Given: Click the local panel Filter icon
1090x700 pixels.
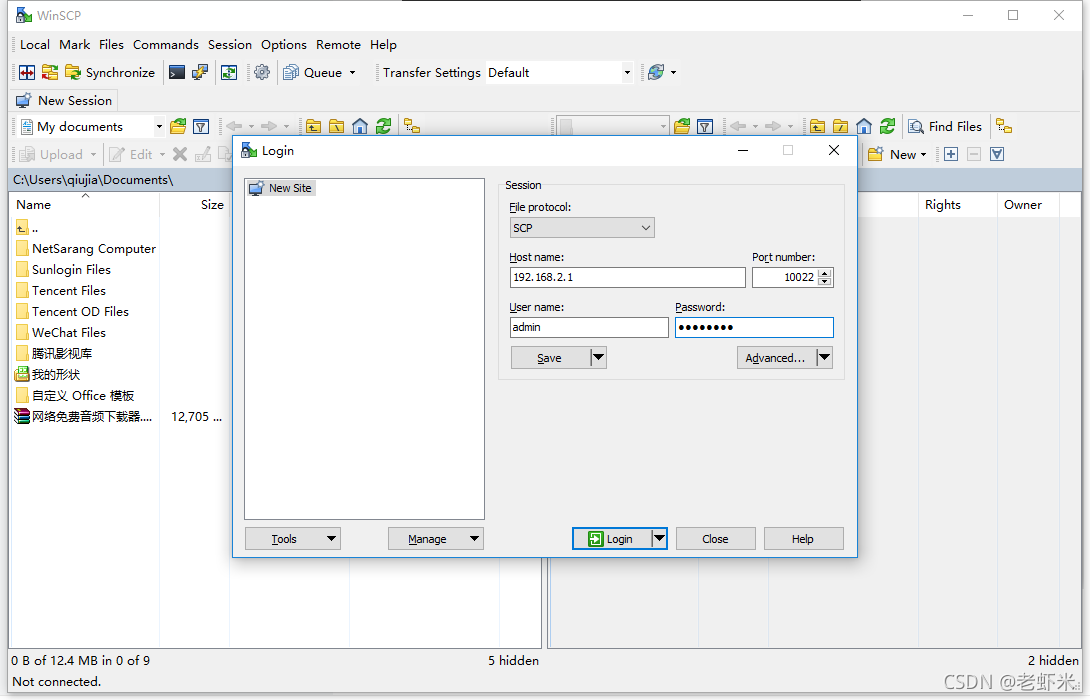Looking at the screenshot, I should click(x=201, y=127).
